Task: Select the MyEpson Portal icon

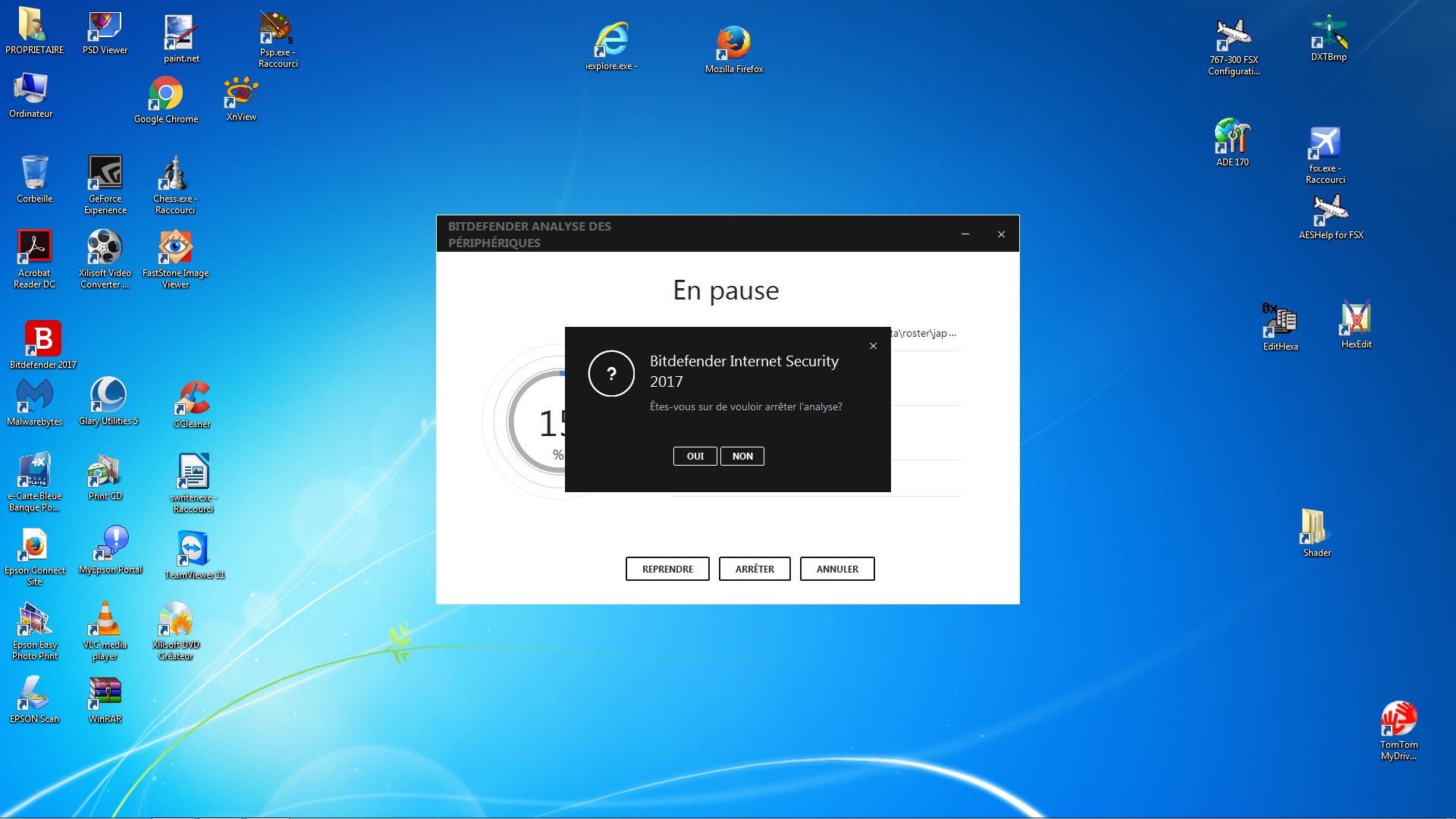Action: [x=111, y=550]
